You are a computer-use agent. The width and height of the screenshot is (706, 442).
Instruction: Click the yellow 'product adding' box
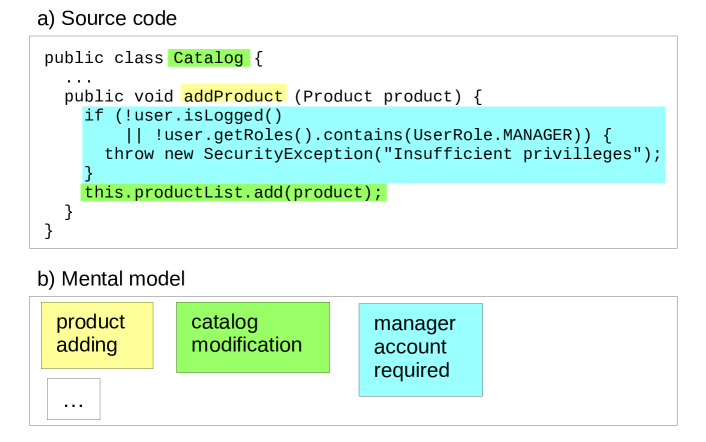[97, 334]
